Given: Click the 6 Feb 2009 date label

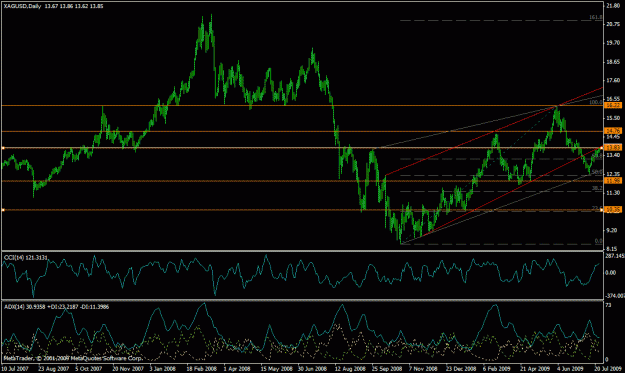Looking at the screenshot, I should (497, 369).
